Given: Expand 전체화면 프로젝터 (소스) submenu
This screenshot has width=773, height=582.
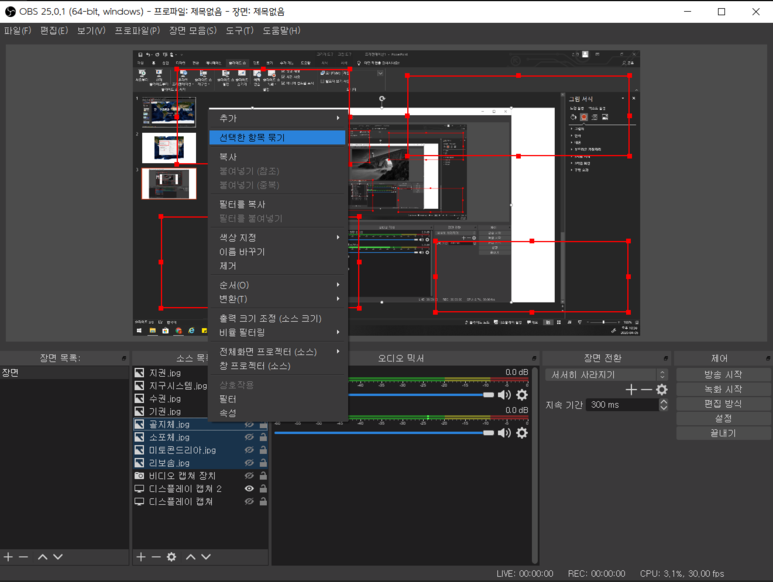Looking at the screenshot, I should click(x=279, y=352).
